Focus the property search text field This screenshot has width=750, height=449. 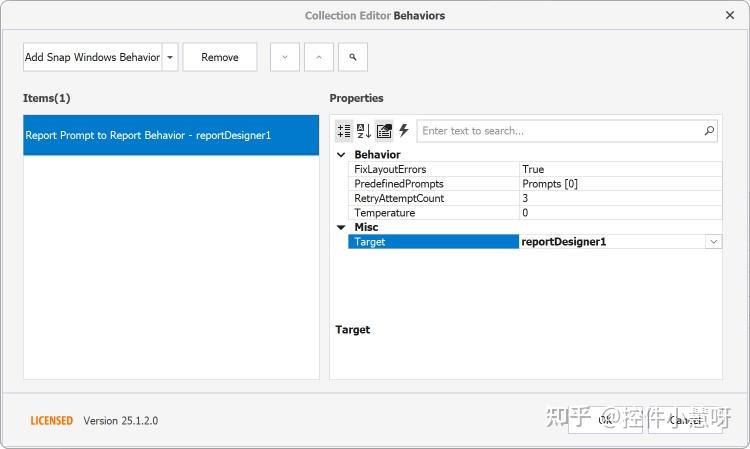pyautogui.click(x=560, y=131)
